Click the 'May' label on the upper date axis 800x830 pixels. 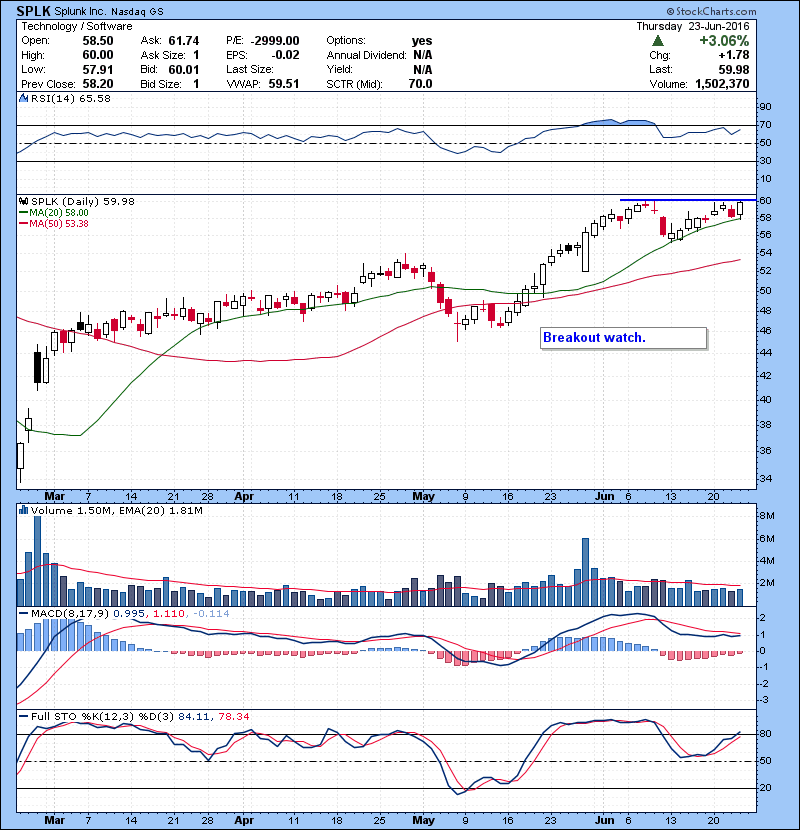[x=423, y=497]
